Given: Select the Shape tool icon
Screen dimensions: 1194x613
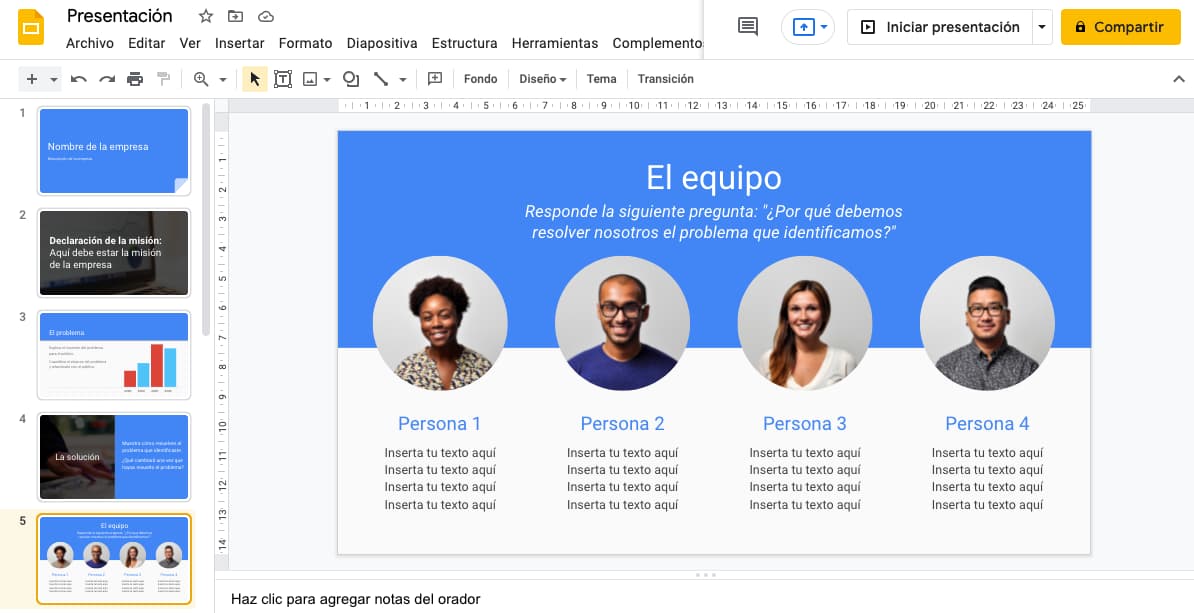Looking at the screenshot, I should pos(350,78).
